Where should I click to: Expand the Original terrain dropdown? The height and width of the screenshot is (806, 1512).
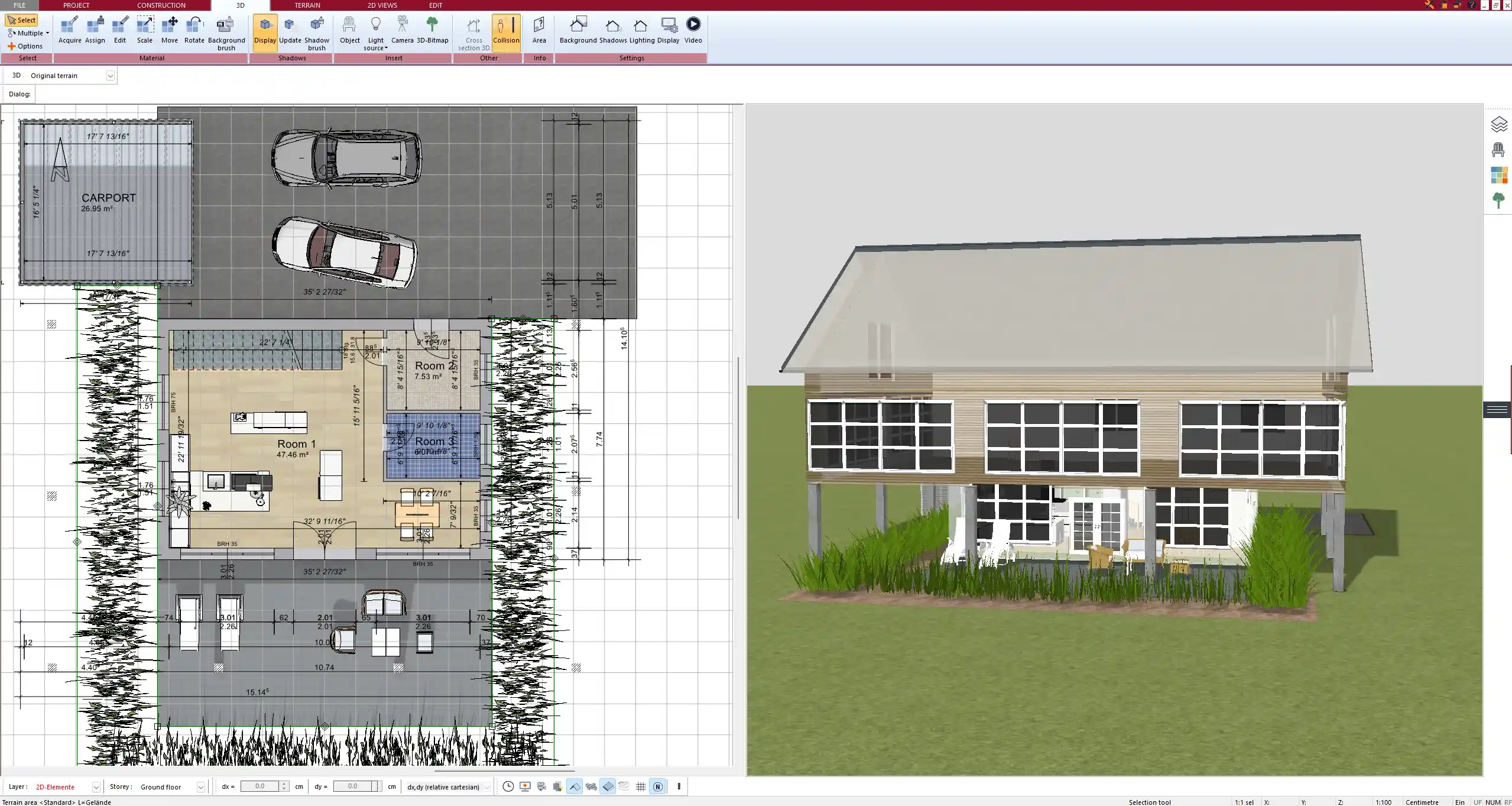tap(110, 76)
